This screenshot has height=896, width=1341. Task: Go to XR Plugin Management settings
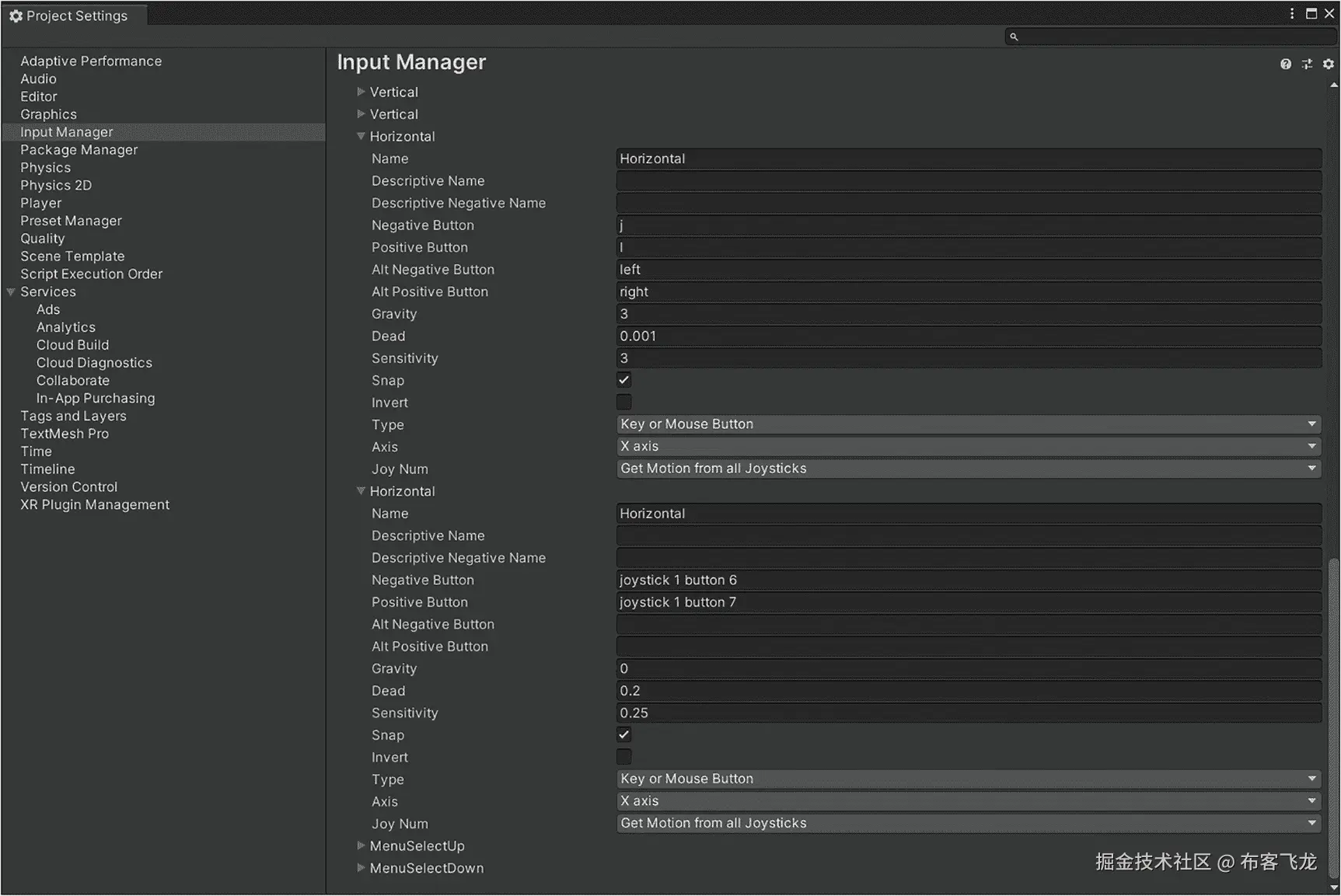[95, 505]
